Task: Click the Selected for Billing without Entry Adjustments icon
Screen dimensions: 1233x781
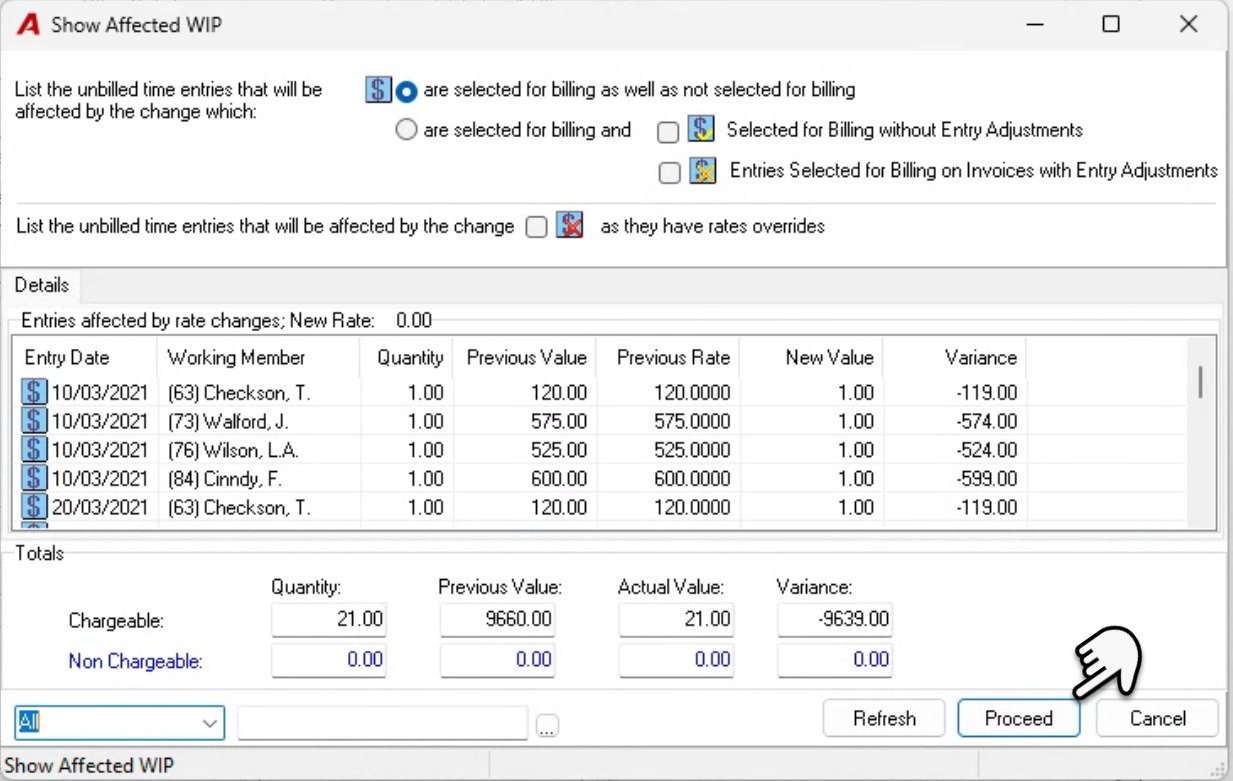Action: point(701,130)
